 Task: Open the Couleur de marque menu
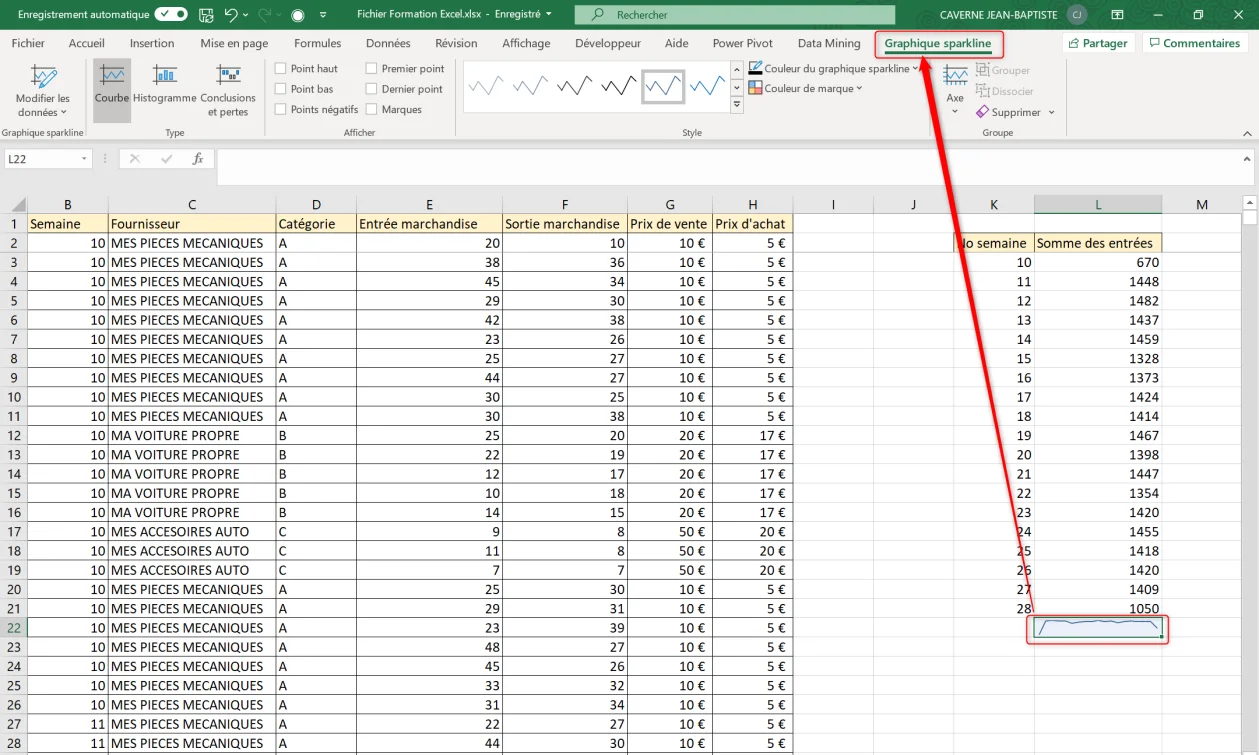[805, 89]
